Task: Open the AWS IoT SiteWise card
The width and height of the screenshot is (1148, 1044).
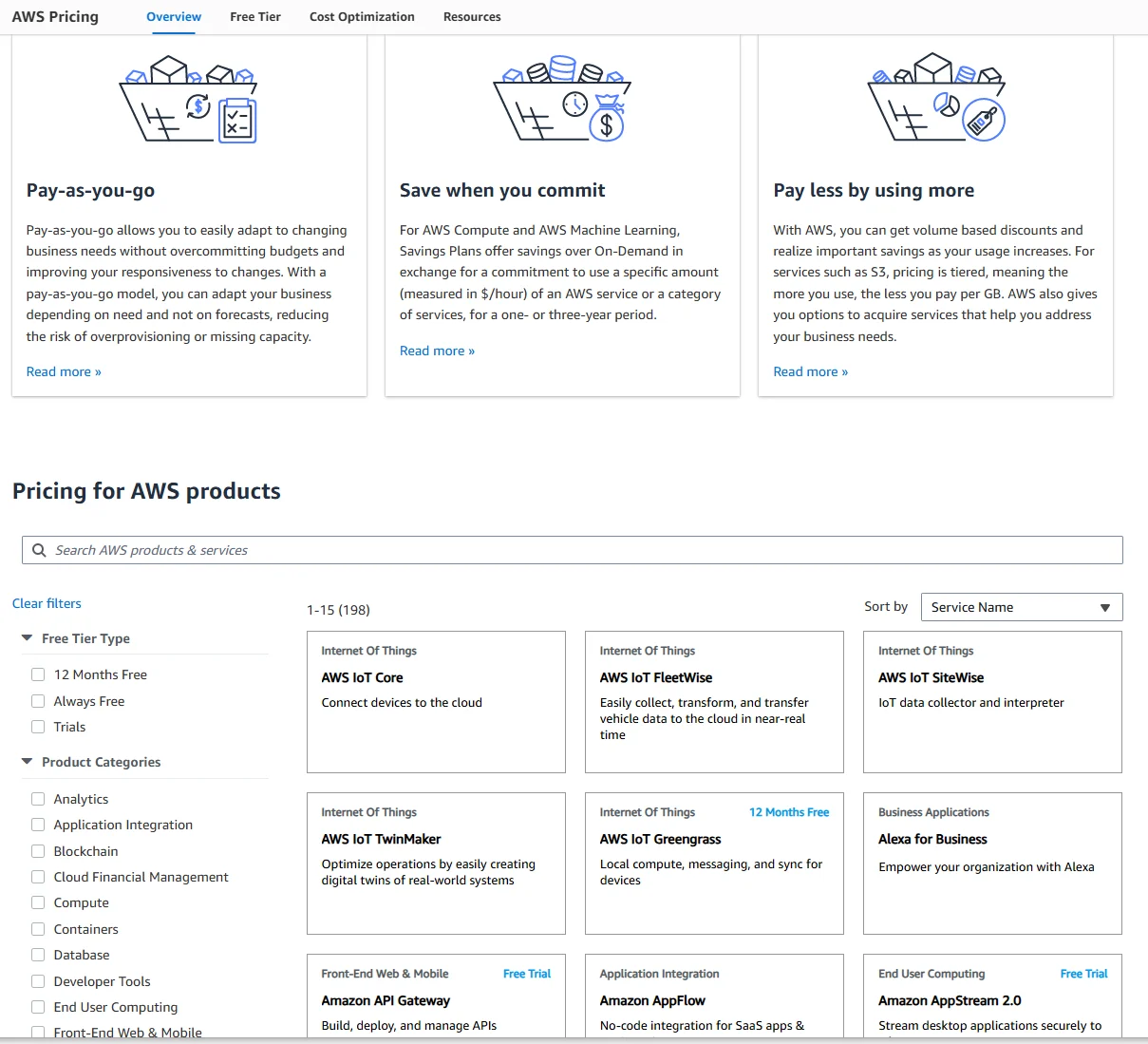Action: point(992,702)
